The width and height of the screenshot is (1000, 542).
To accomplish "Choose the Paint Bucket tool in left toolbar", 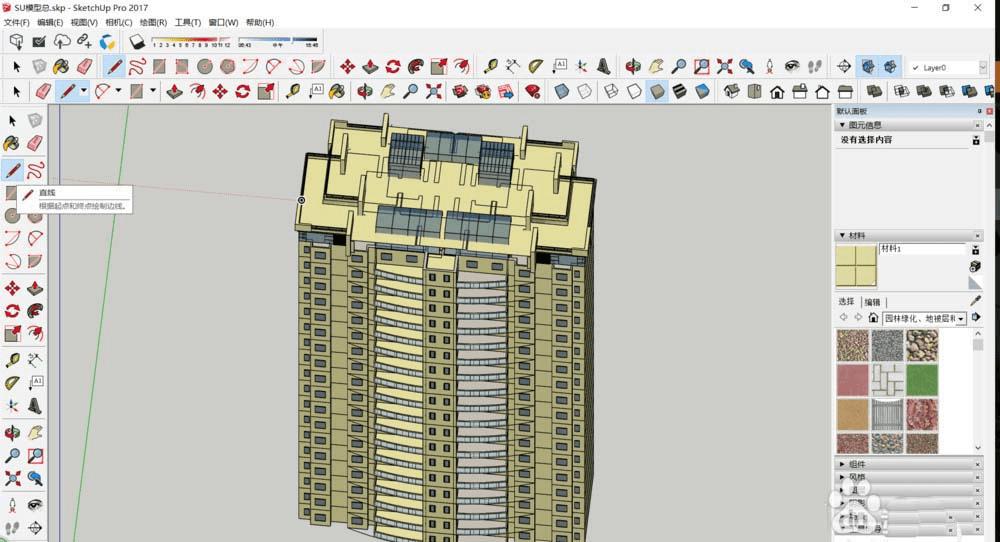I will coord(12,143).
